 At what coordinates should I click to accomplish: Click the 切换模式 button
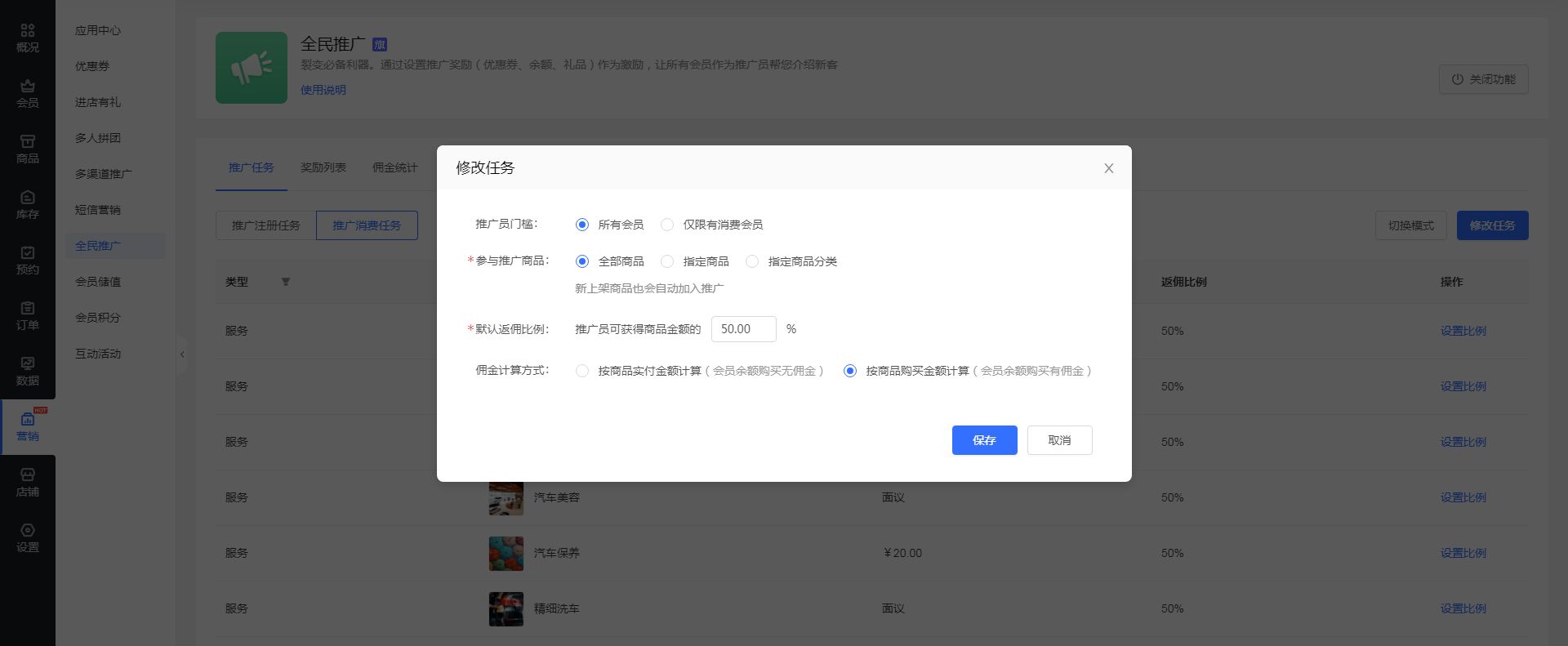(x=1411, y=225)
